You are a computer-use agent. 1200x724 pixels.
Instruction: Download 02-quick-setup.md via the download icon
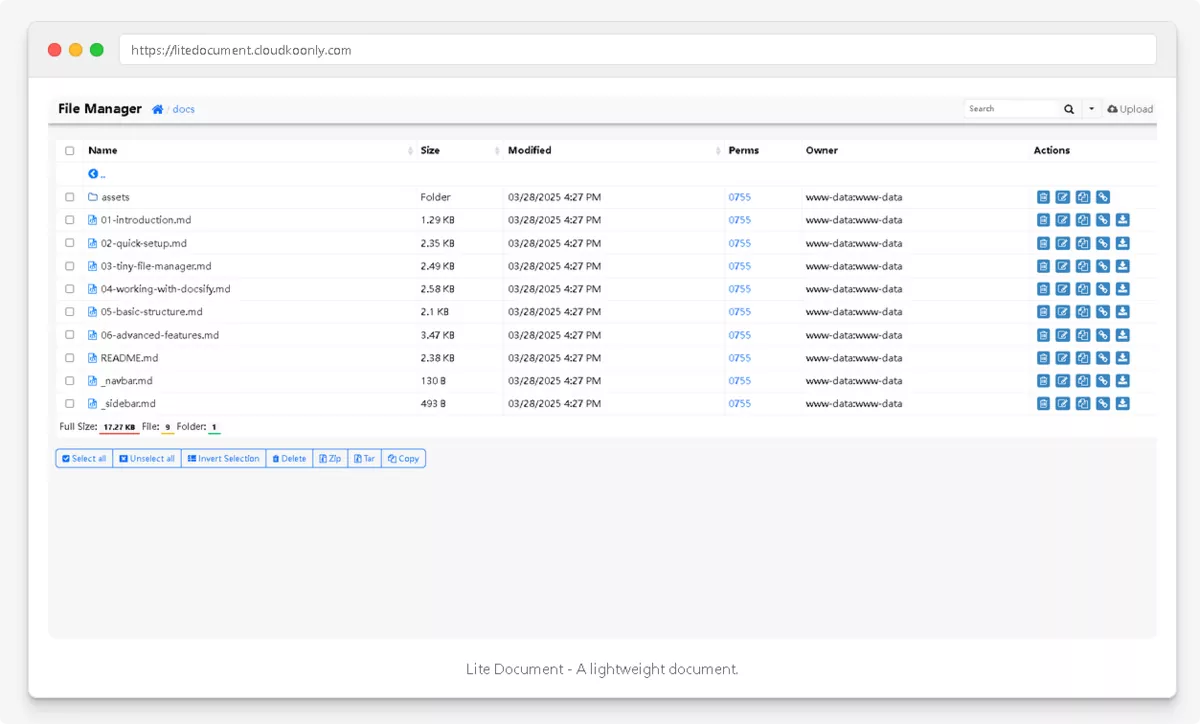pos(1123,243)
